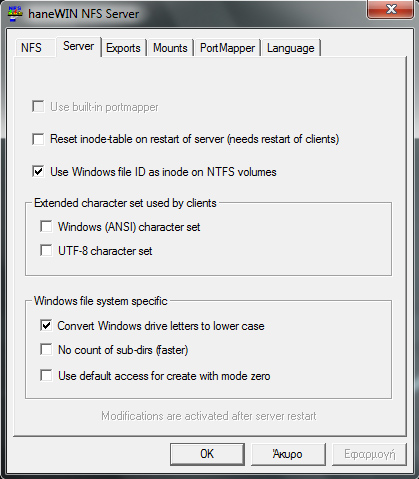Uncheck Convert Windows drive letters to lower case
The width and height of the screenshot is (419, 479).
(x=46, y=326)
